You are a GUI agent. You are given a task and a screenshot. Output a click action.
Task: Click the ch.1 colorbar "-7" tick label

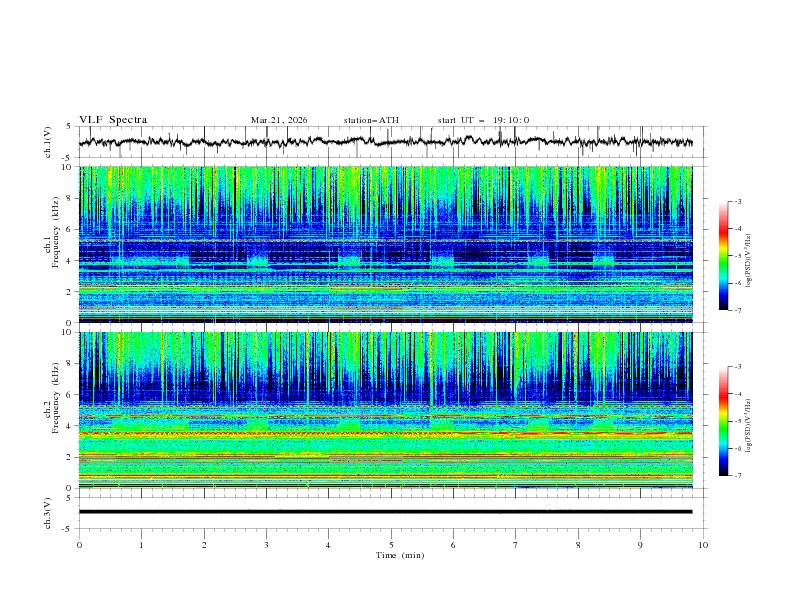(x=737, y=310)
